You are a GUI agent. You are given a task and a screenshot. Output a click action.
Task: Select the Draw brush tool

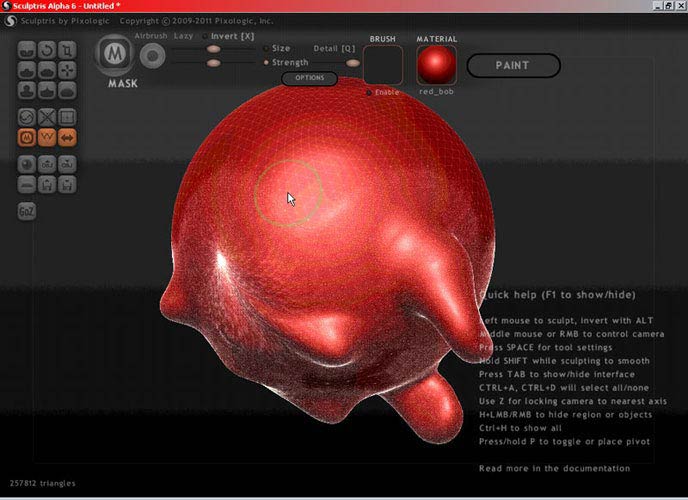click(28, 69)
